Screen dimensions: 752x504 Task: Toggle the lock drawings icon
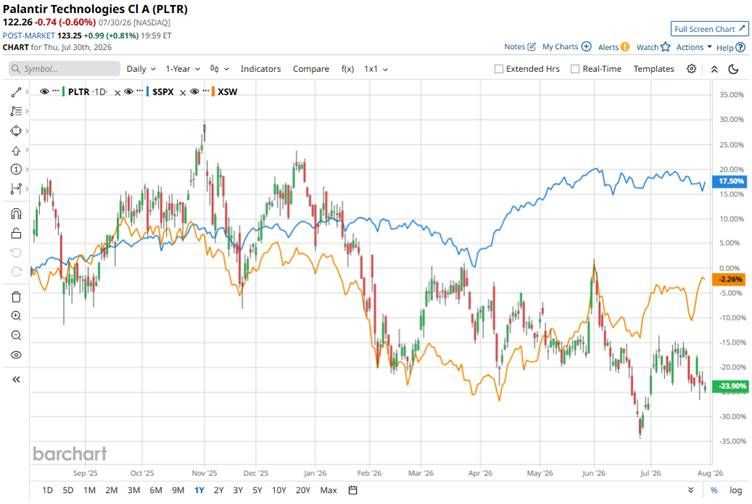16,233
